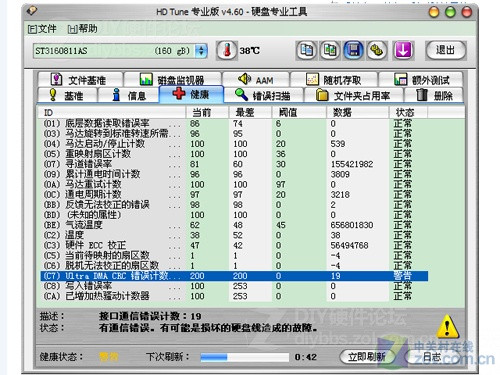
Task: Close the HD Tune window
Action: click(466, 12)
